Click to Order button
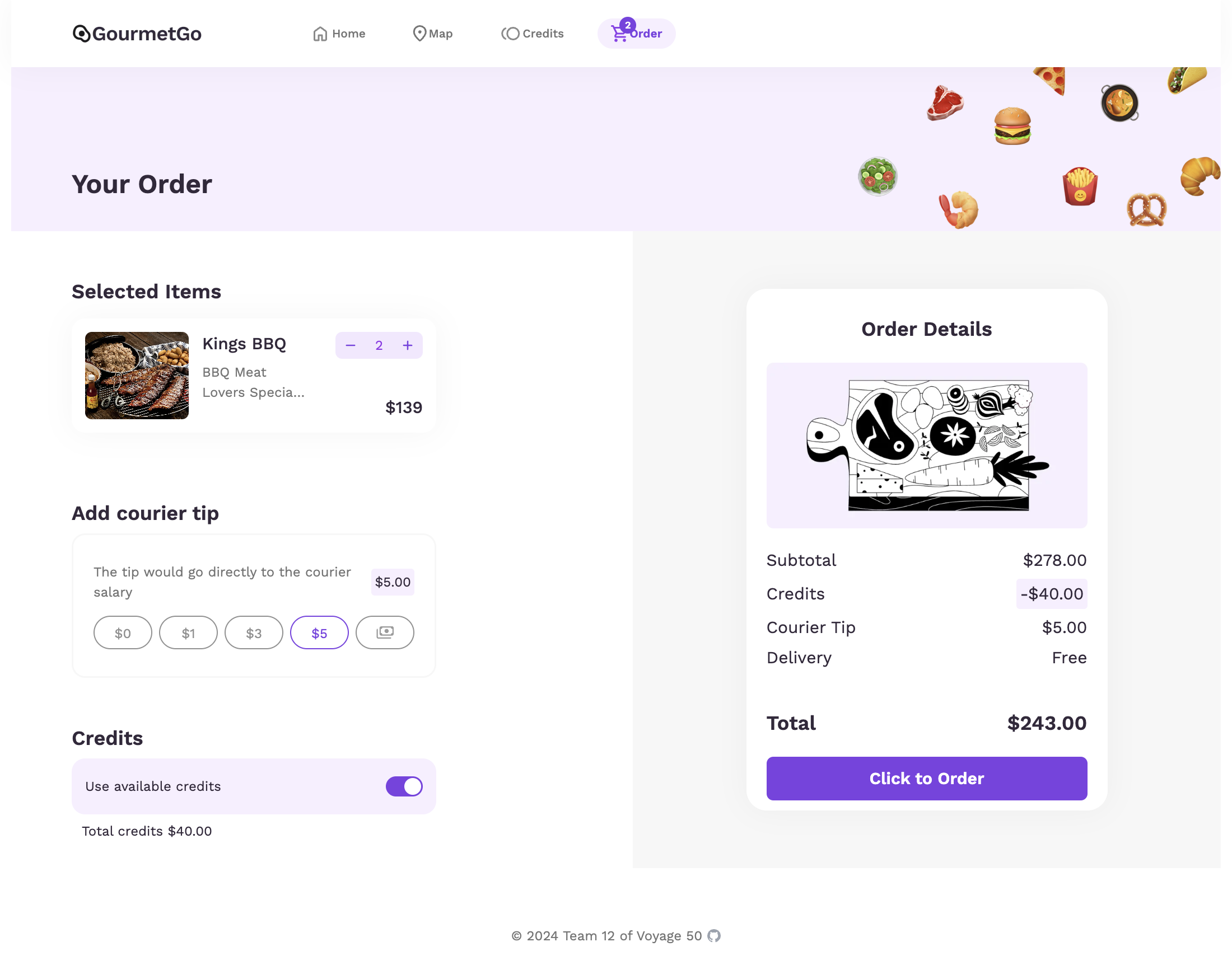The image size is (1232, 956). click(x=926, y=778)
